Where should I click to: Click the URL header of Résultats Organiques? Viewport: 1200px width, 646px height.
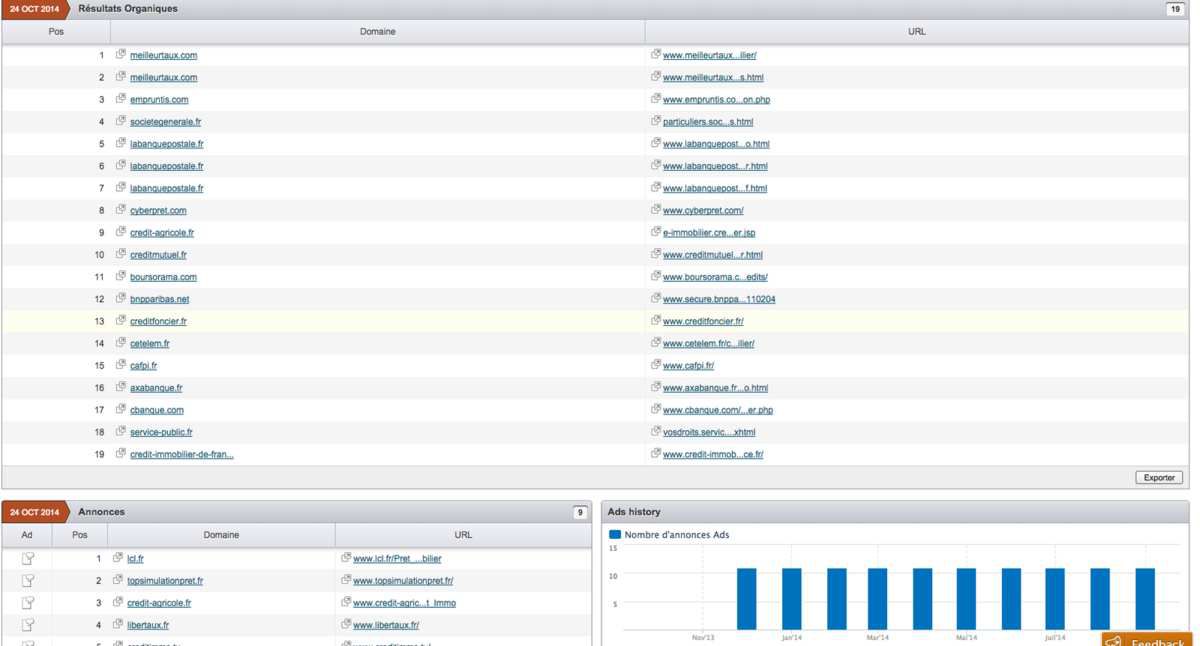pos(917,31)
